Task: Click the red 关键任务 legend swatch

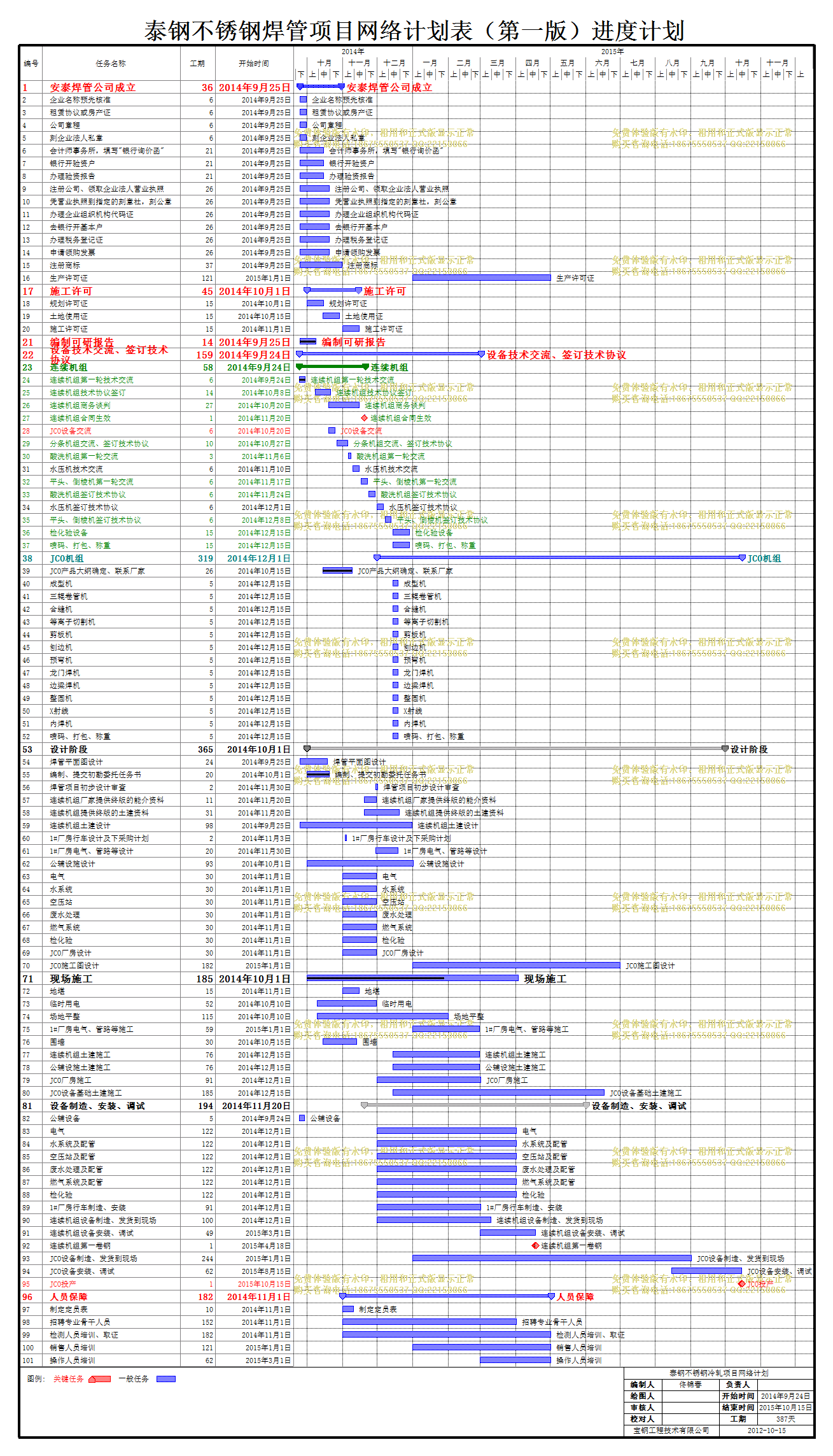Action: pyautogui.click(x=100, y=1379)
